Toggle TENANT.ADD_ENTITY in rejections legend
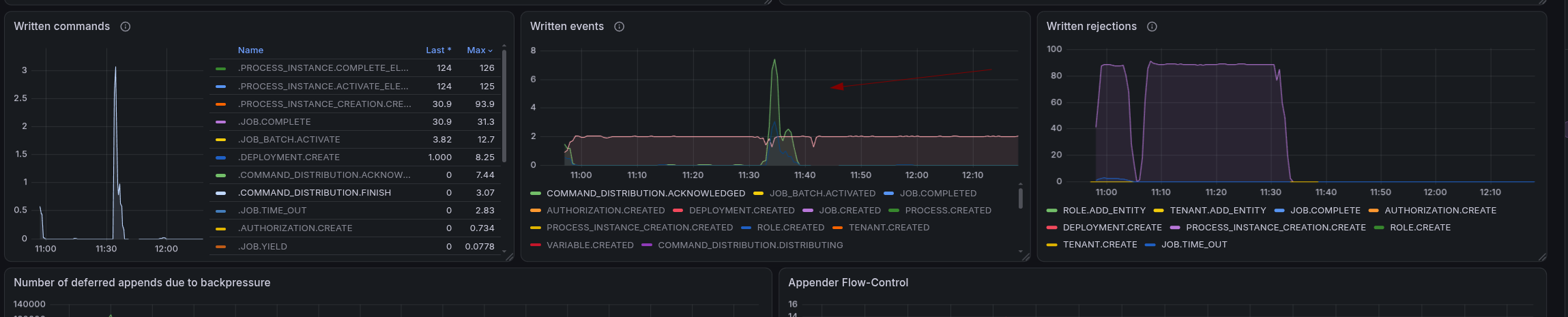1568x317 pixels. click(x=1218, y=211)
